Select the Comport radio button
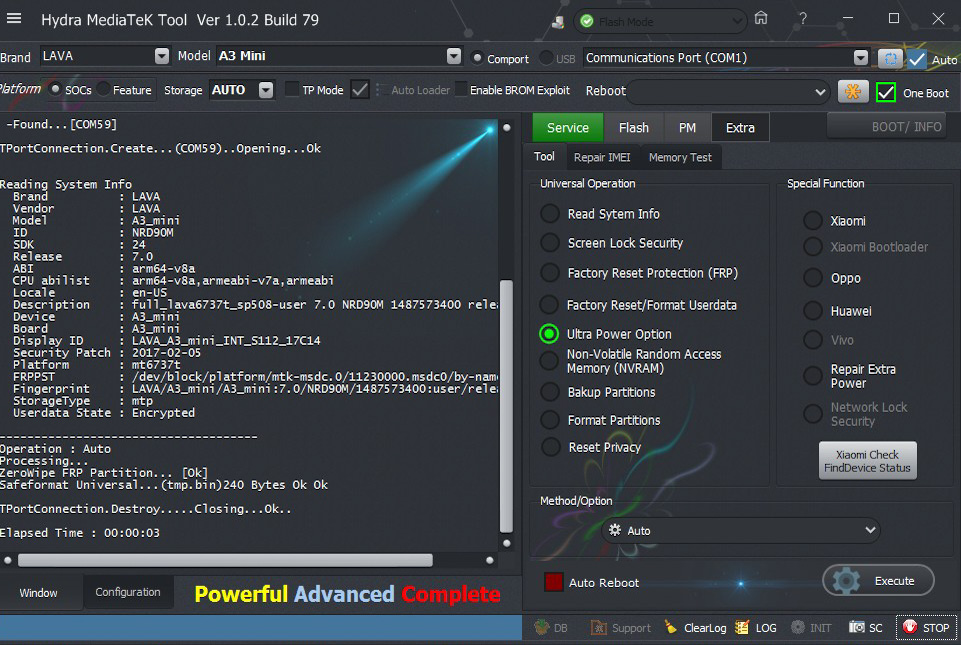The width and height of the screenshot is (961, 645). point(476,58)
